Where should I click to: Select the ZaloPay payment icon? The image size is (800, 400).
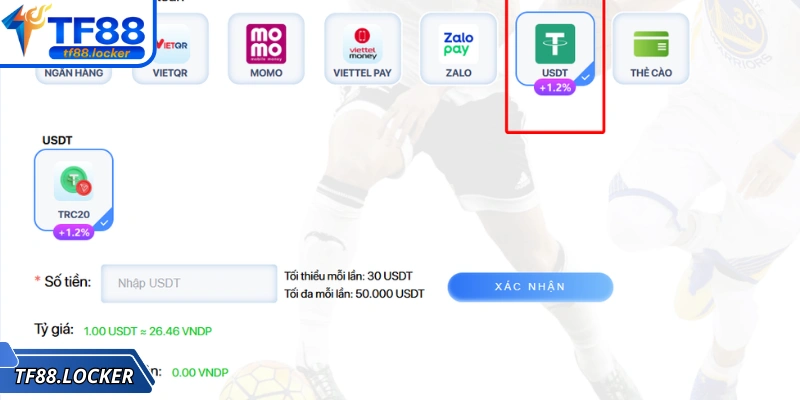[x=458, y=44]
